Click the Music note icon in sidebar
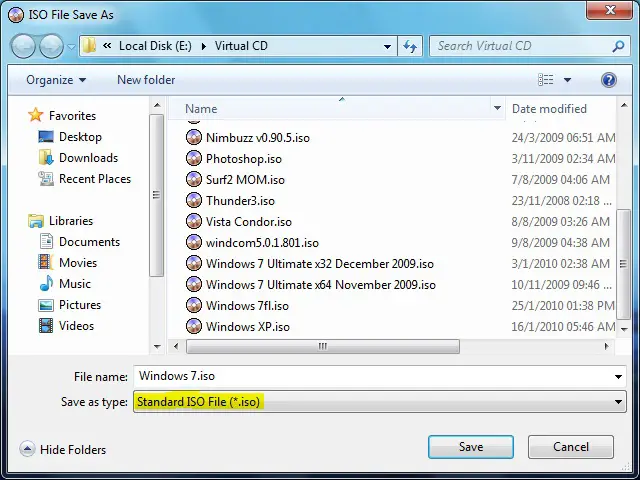Viewport: 640px width, 480px height. [46, 283]
